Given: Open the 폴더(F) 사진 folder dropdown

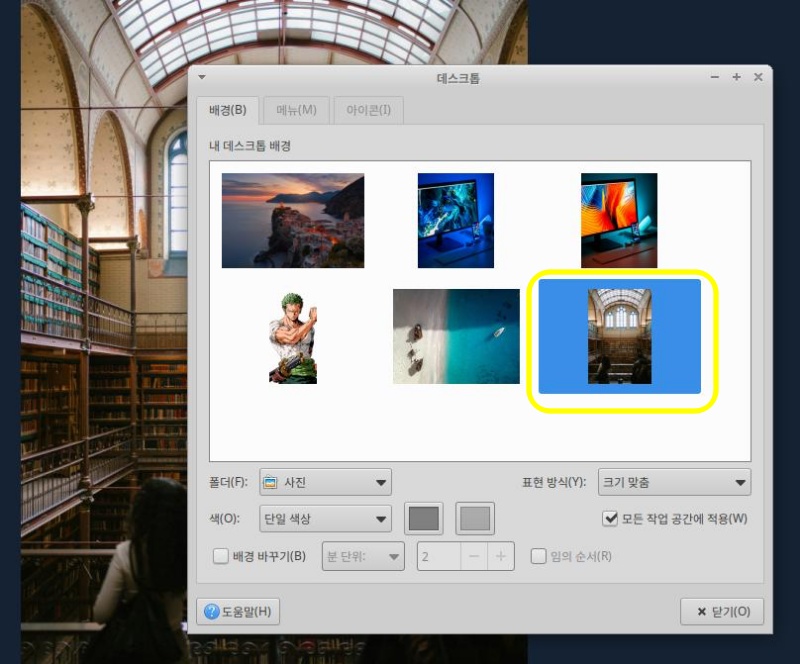Looking at the screenshot, I should click(x=326, y=482).
